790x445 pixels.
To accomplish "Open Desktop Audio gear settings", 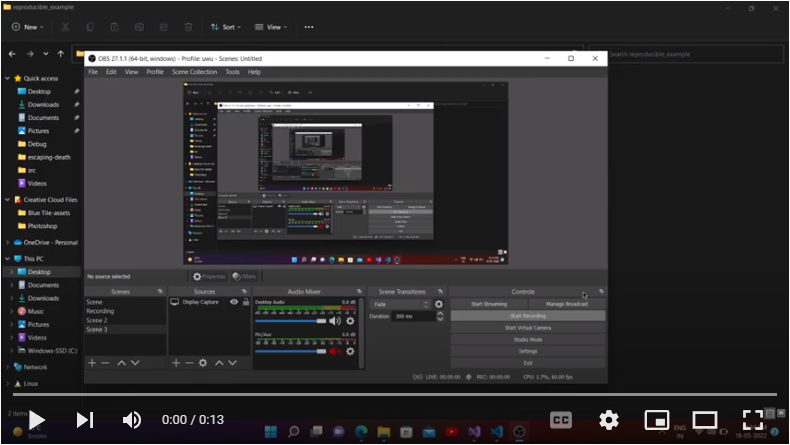I will click(350, 321).
